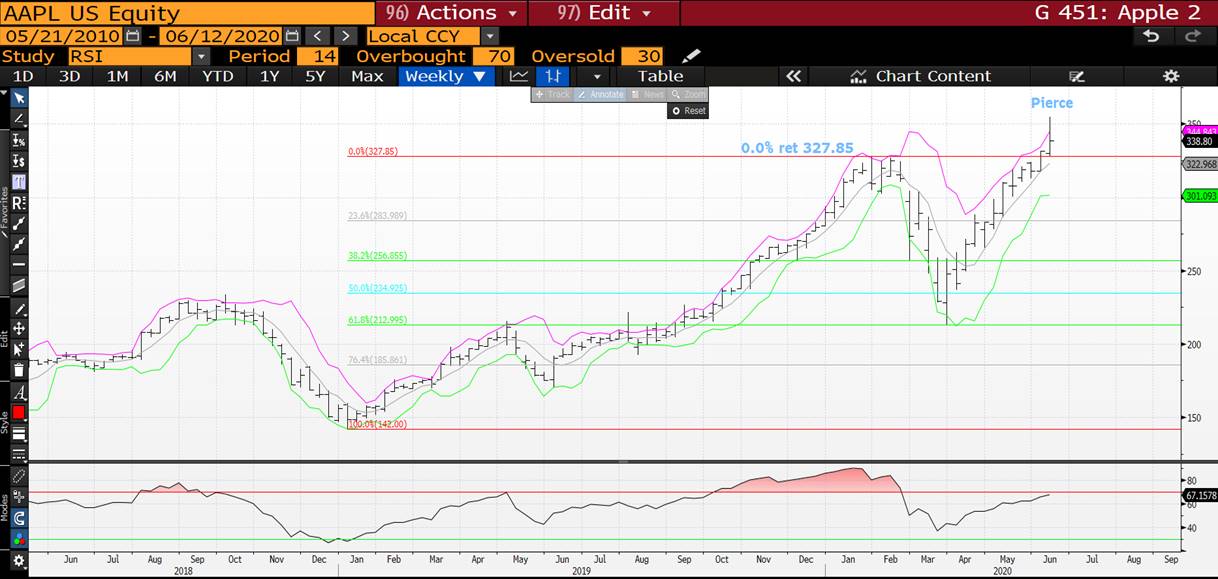This screenshot has height=579, width=1218.
Task: Choose the percent change measure tool
Action: [19, 140]
